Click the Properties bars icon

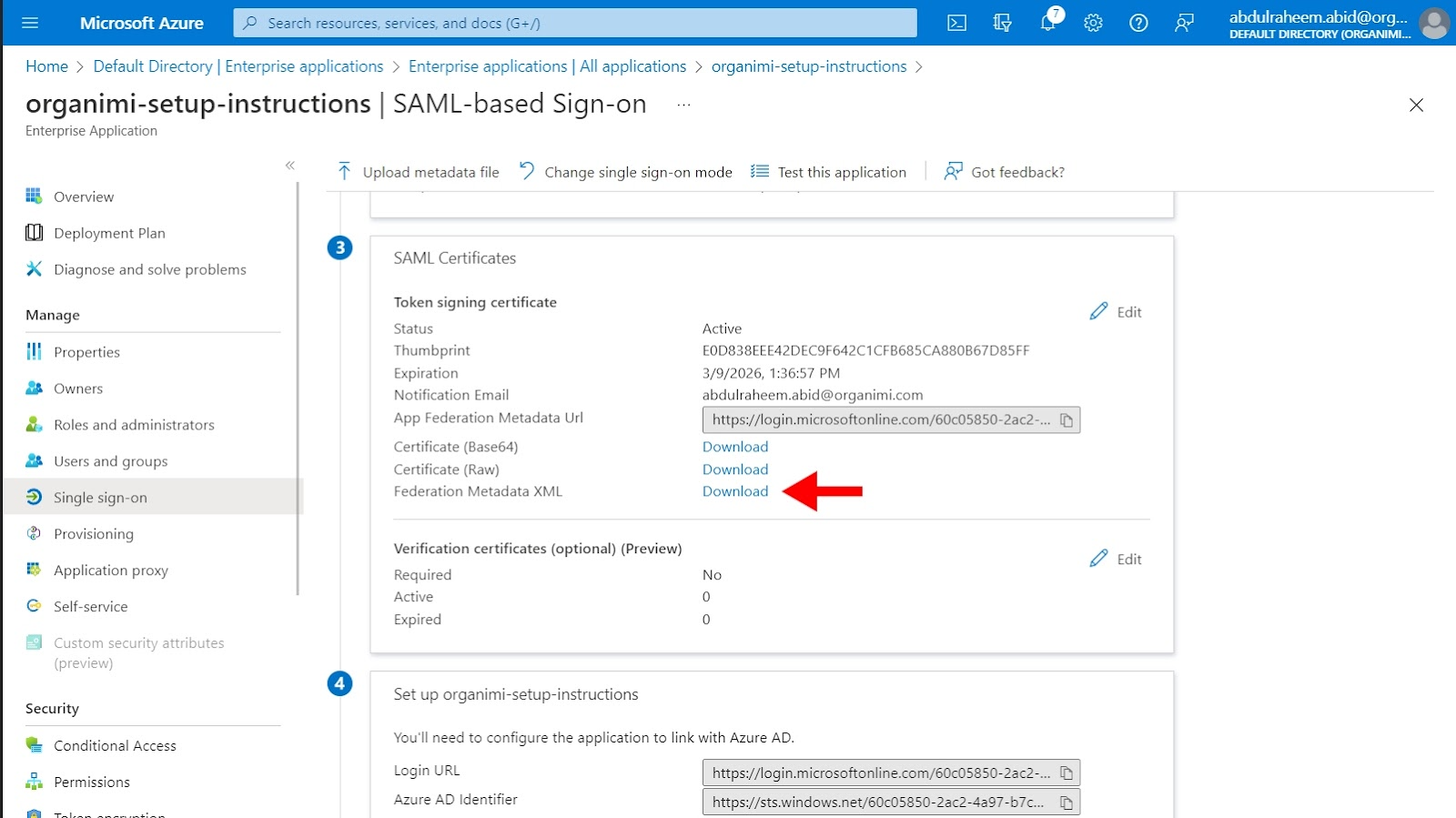(34, 351)
